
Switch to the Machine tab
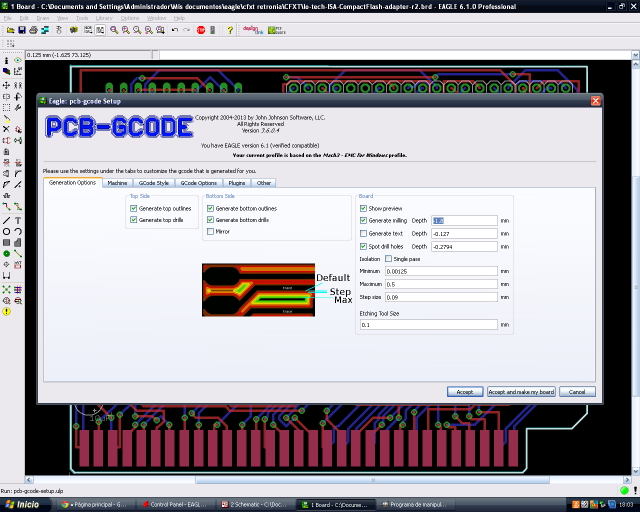click(117, 183)
